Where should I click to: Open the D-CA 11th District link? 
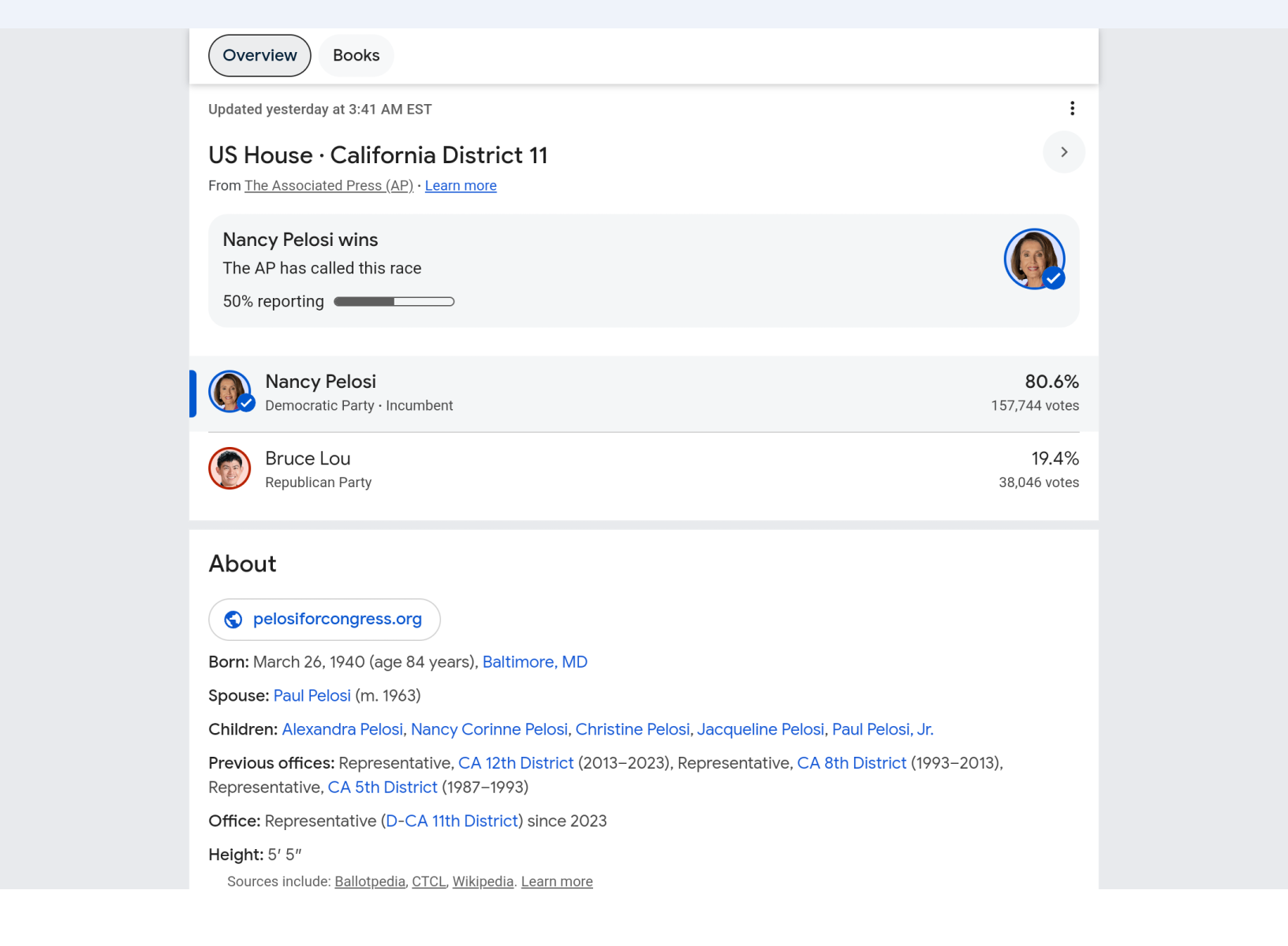coord(452,821)
